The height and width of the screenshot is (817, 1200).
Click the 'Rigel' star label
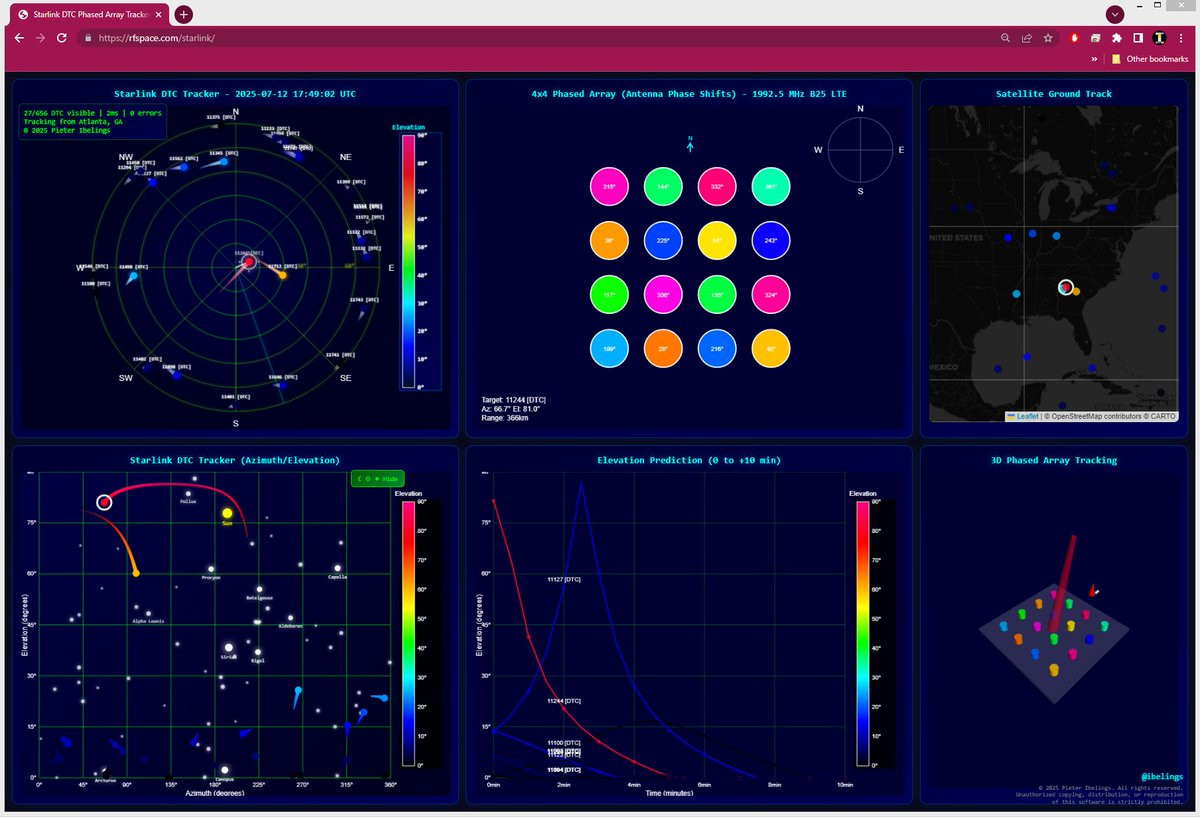pyautogui.click(x=257, y=660)
